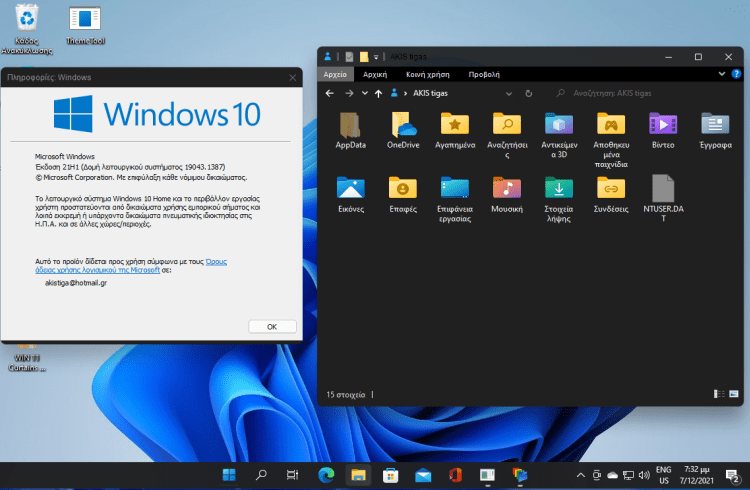Open the Αρχείο menu tab

(x=335, y=74)
